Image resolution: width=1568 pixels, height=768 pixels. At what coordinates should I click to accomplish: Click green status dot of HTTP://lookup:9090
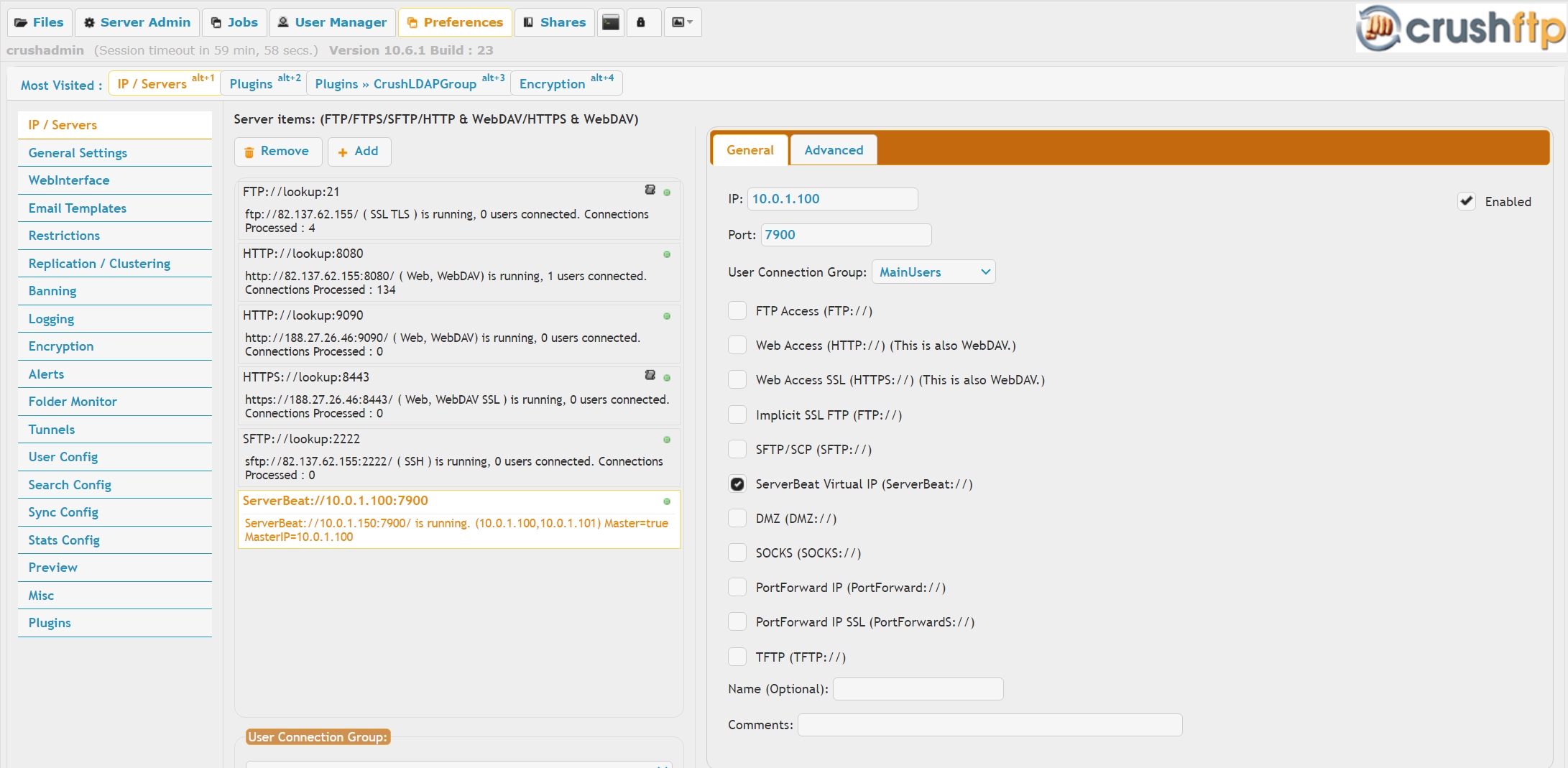[667, 316]
